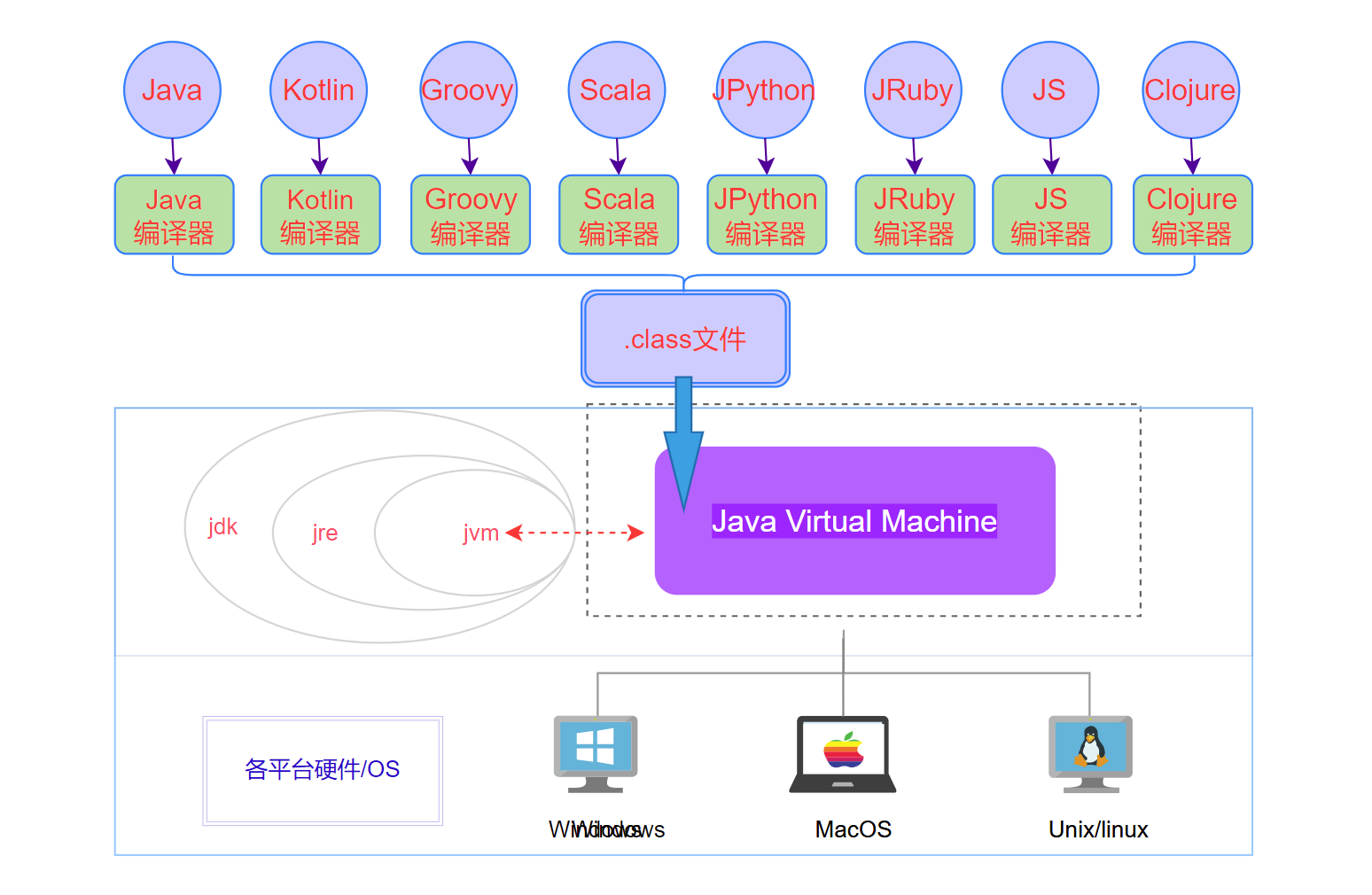Click the red dashed double arrow

(574, 533)
